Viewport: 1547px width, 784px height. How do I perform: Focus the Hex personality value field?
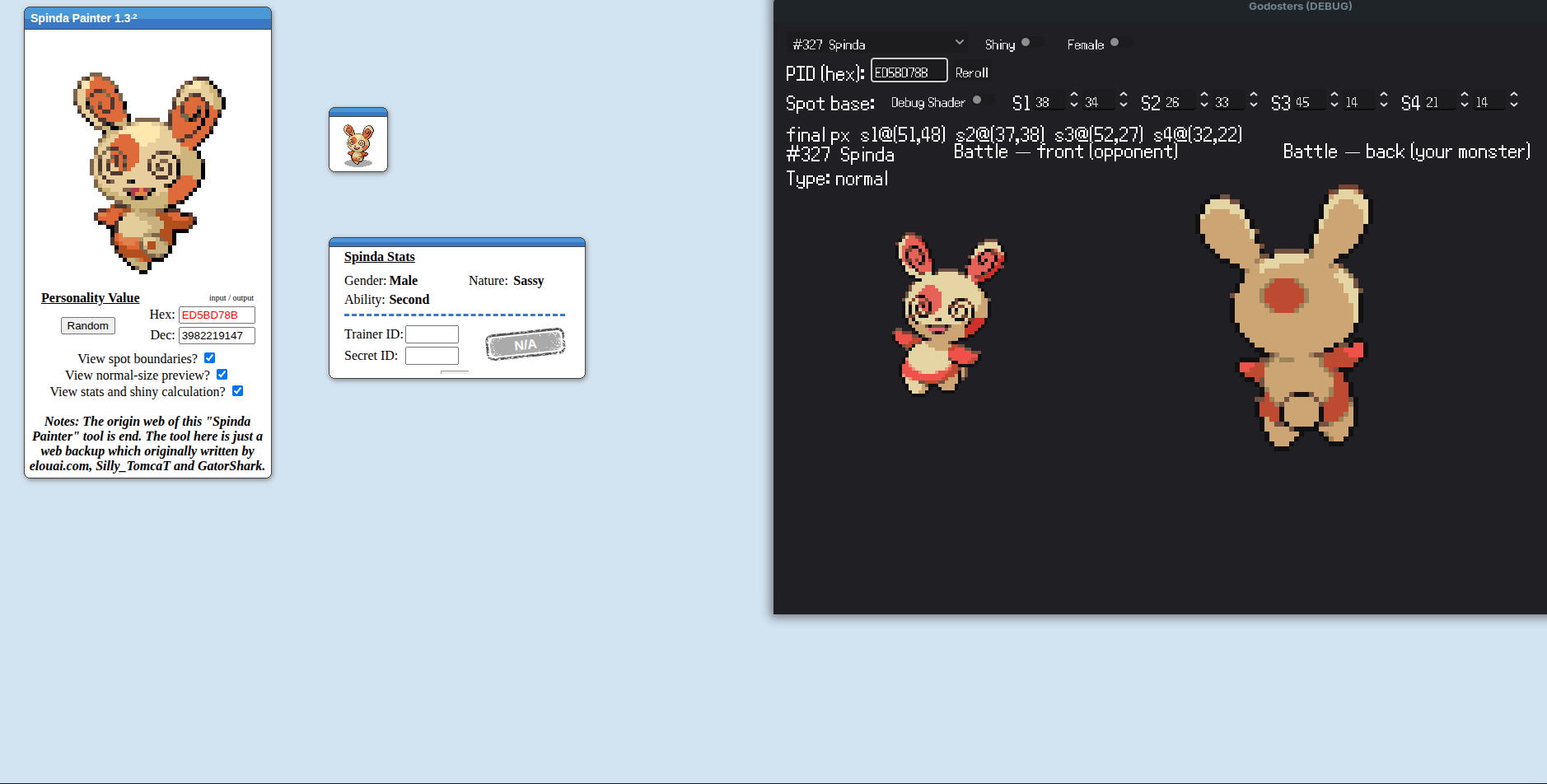pos(217,315)
